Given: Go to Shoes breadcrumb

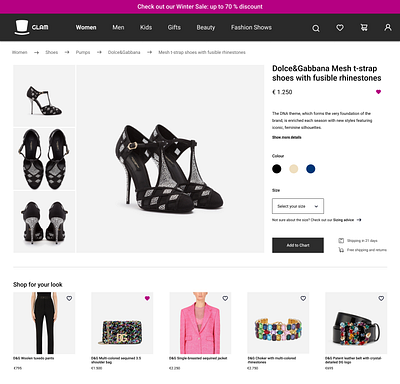Looking at the screenshot, I should click(x=52, y=52).
